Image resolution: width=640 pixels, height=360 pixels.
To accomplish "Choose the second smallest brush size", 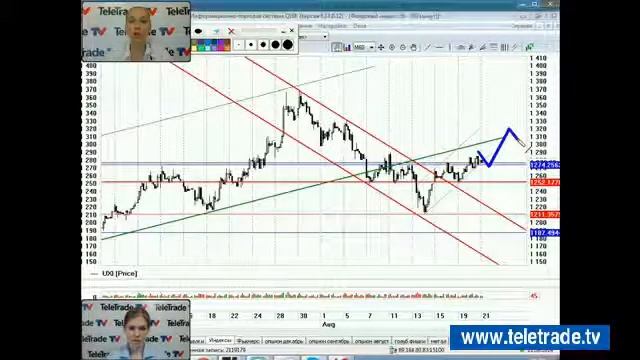I will [251, 45].
